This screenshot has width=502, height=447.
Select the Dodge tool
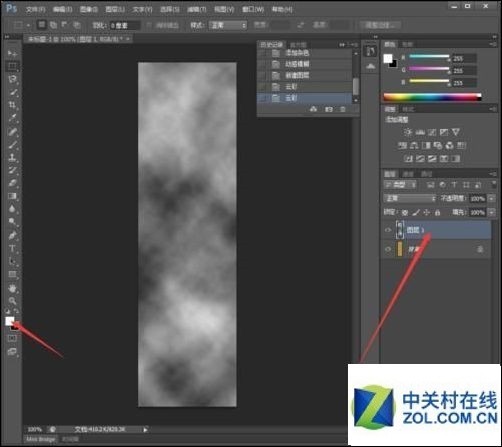coord(12,221)
